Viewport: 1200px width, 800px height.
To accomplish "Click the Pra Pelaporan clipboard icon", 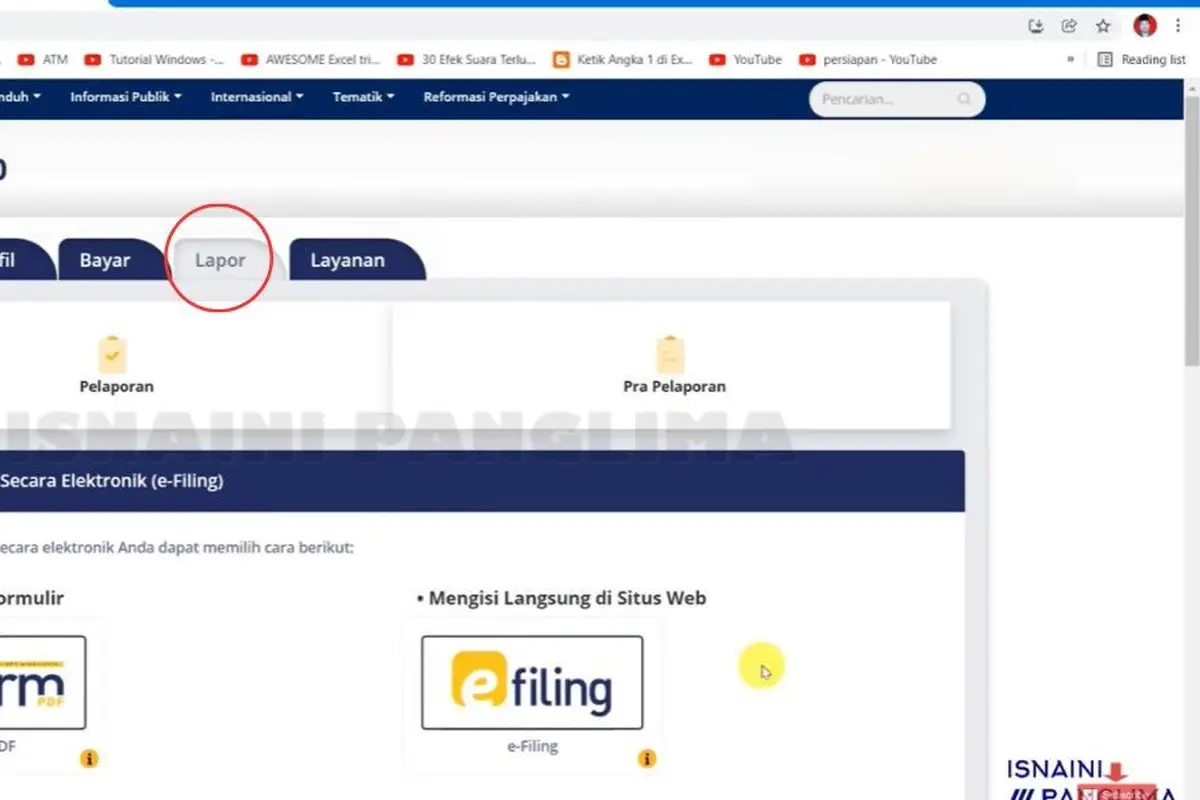I will pyautogui.click(x=670, y=354).
